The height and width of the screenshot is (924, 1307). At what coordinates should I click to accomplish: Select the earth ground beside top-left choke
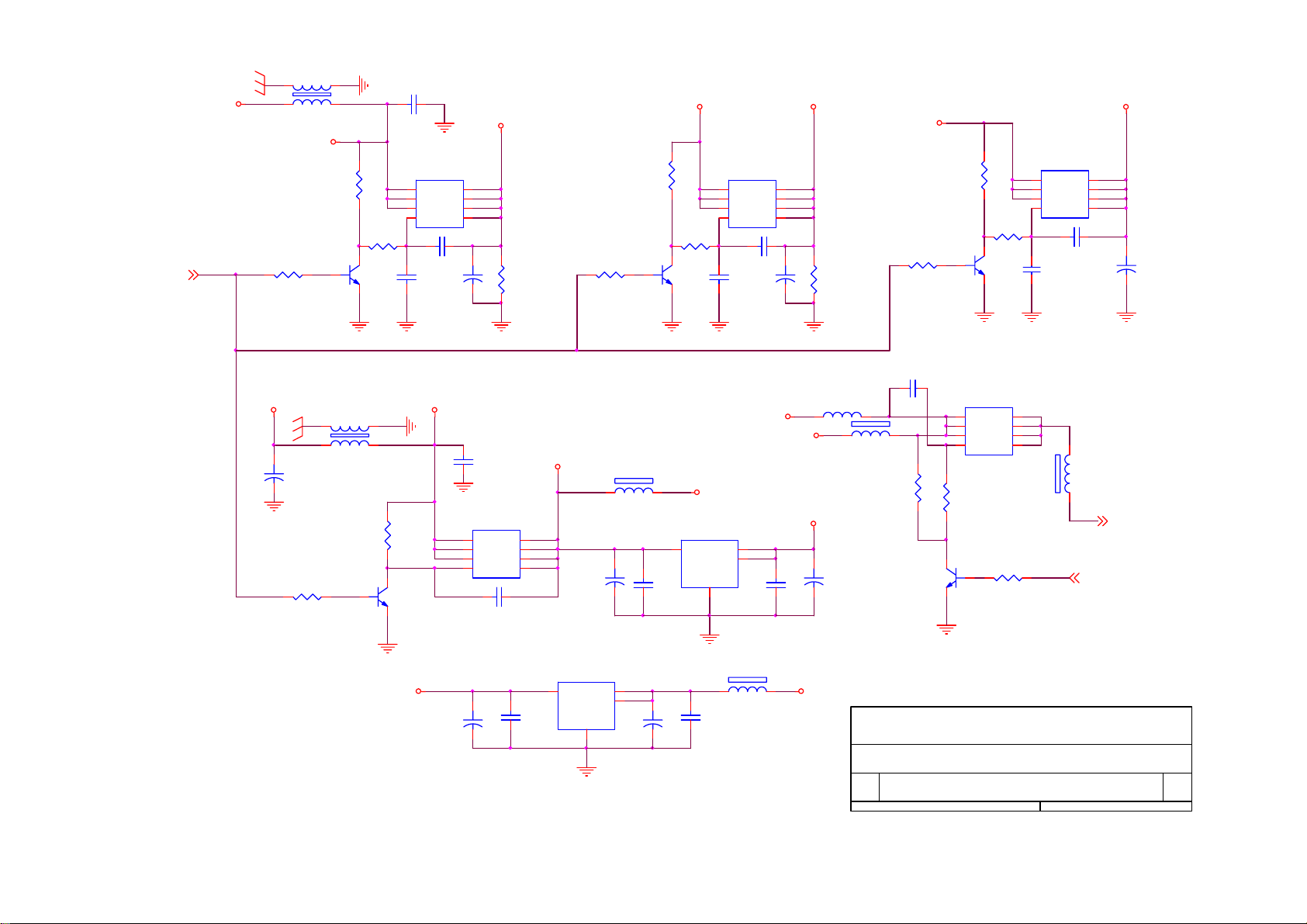click(363, 85)
